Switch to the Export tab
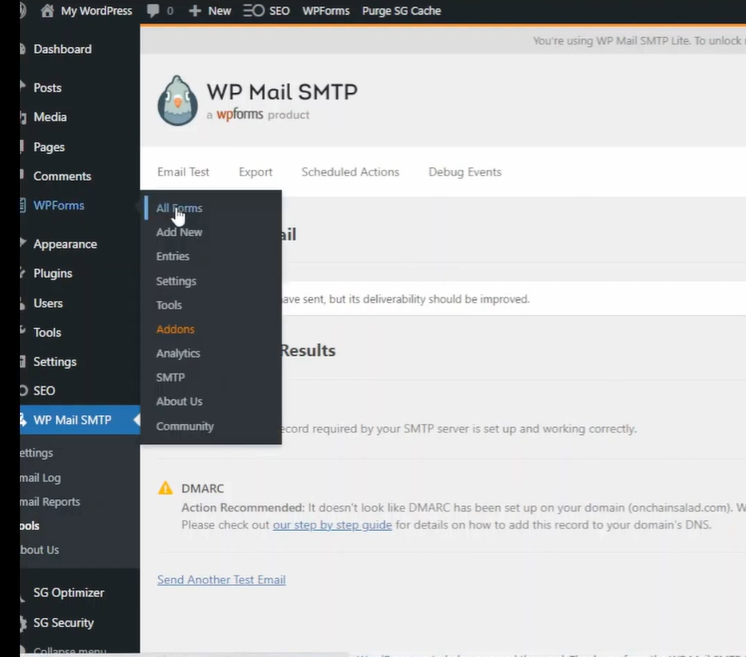This screenshot has width=746, height=657. [255, 172]
